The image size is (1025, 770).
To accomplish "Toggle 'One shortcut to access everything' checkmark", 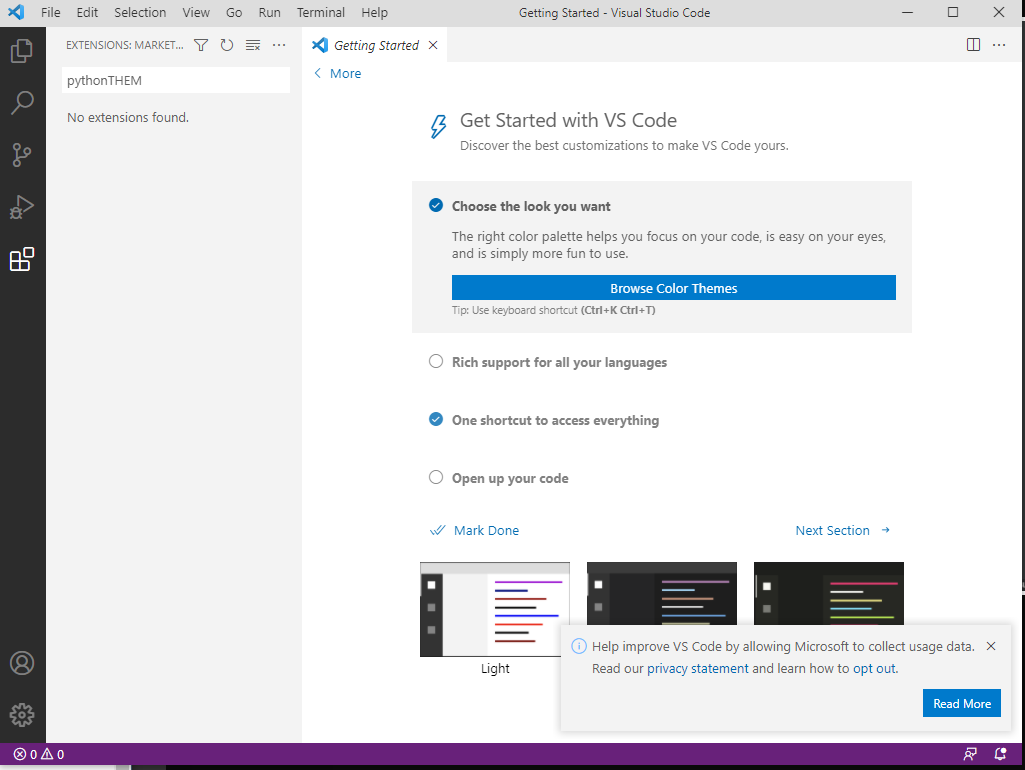I will 435,419.
